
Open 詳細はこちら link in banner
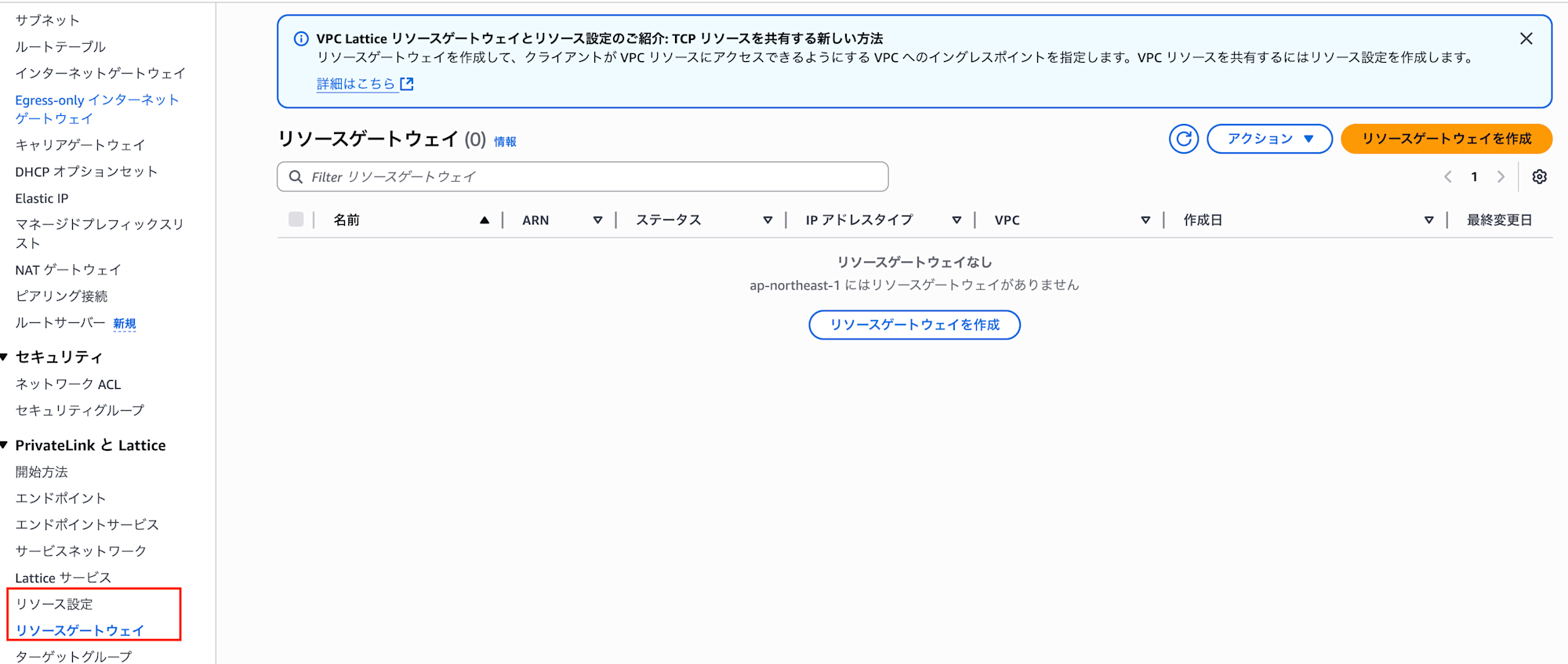click(x=365, y=84)
